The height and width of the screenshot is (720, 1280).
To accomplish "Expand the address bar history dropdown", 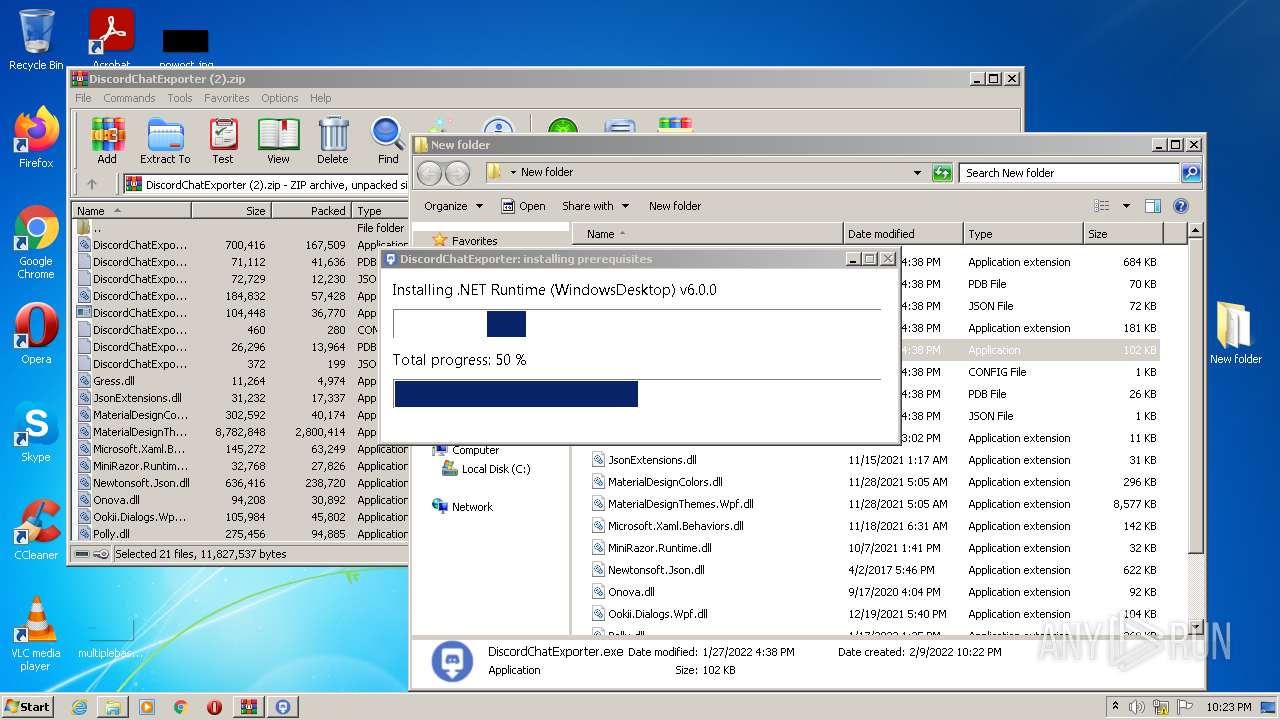I will (x=917, y=173).
